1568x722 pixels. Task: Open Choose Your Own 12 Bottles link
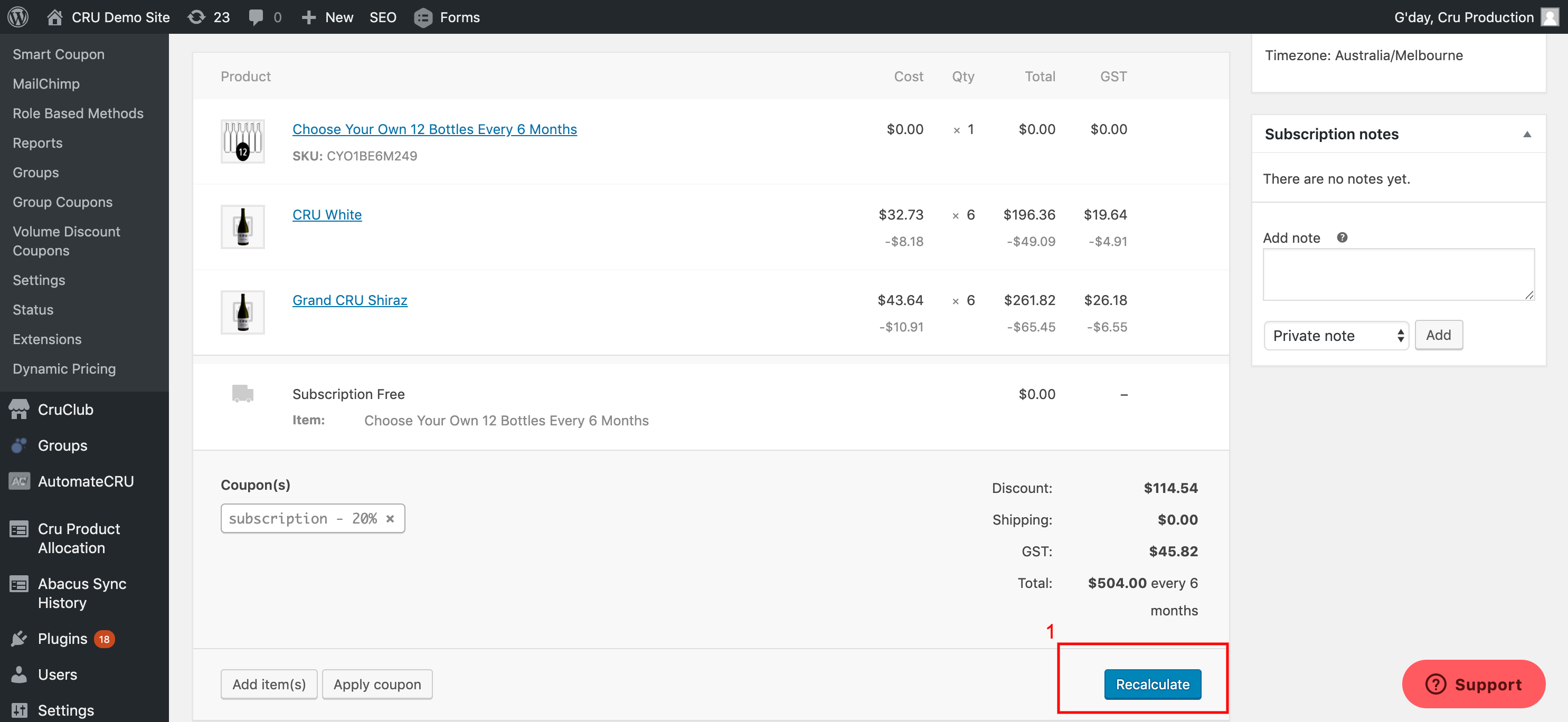click(x=434, y=129)
